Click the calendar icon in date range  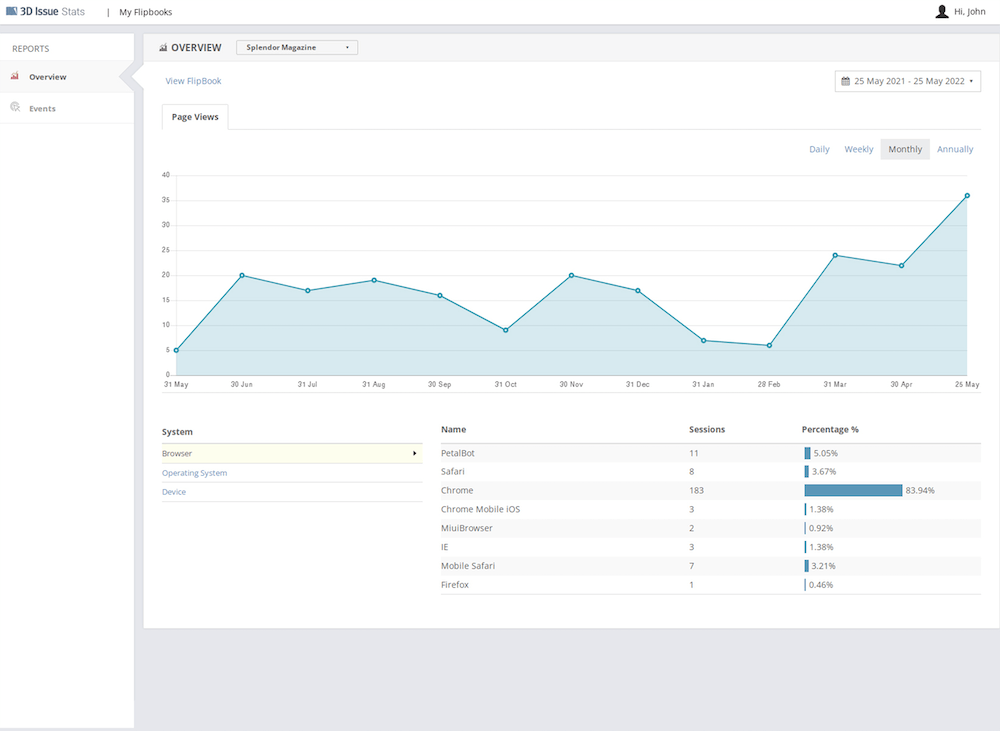click(845, 81)
